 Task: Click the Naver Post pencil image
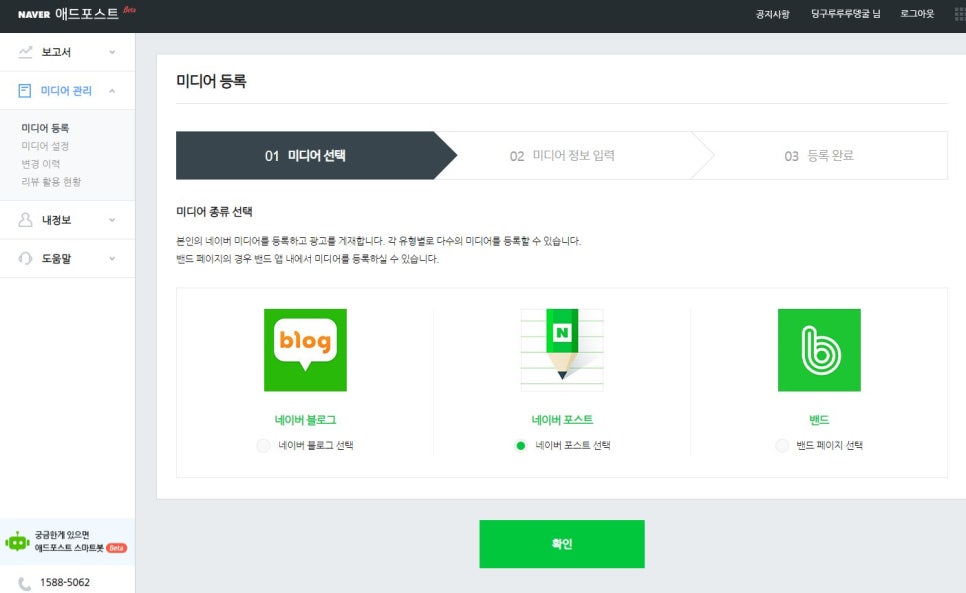562,350
